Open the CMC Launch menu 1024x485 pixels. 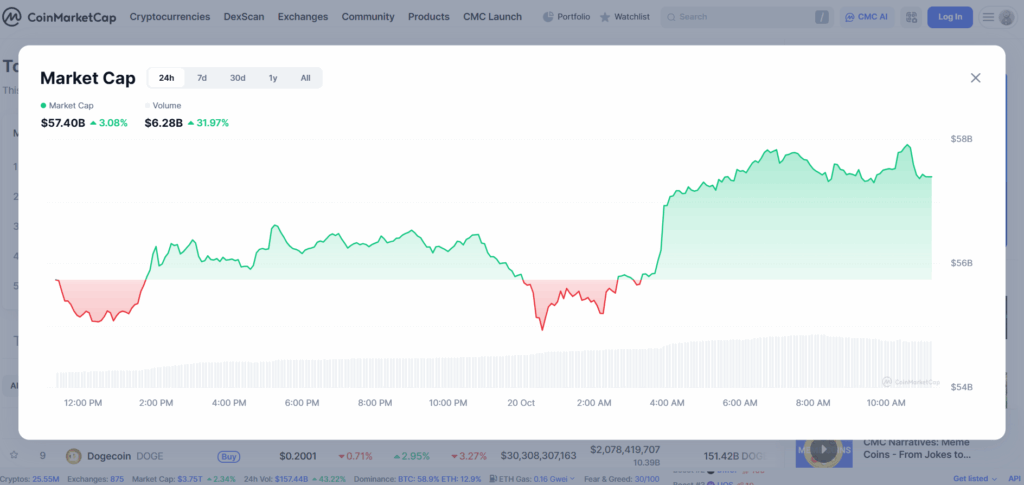(492, 17)
